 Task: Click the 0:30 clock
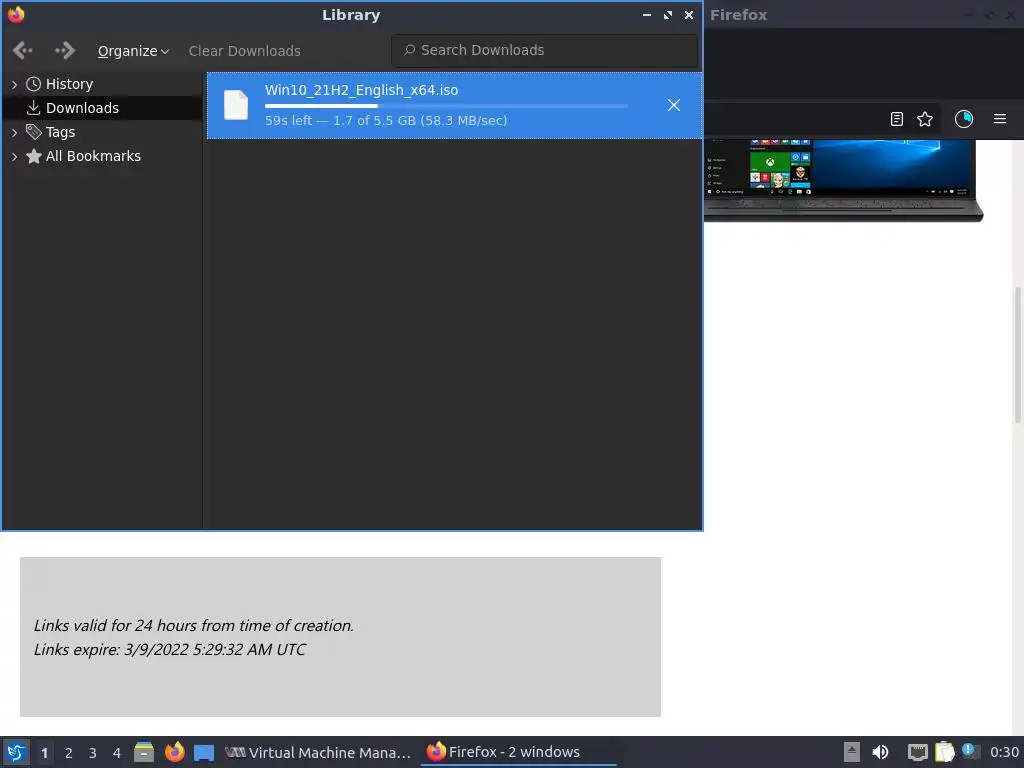[1004, 752]
